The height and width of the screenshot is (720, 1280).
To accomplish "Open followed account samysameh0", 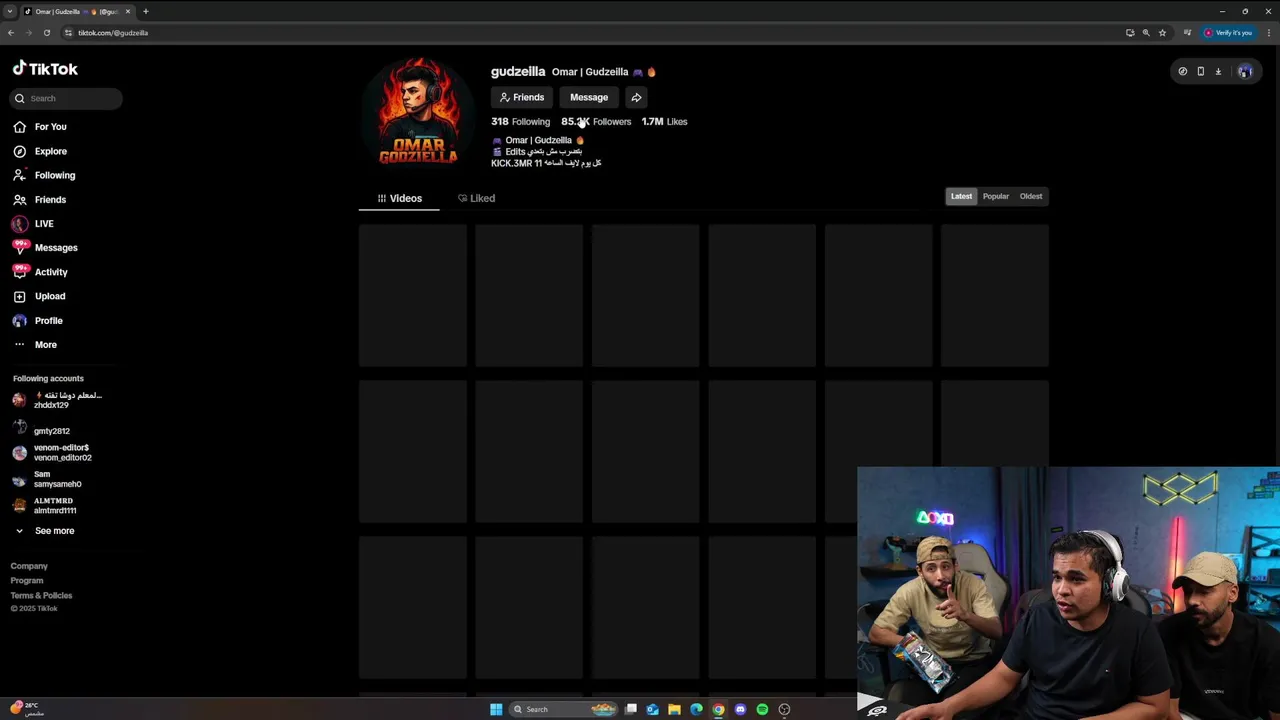I will 47,479.
